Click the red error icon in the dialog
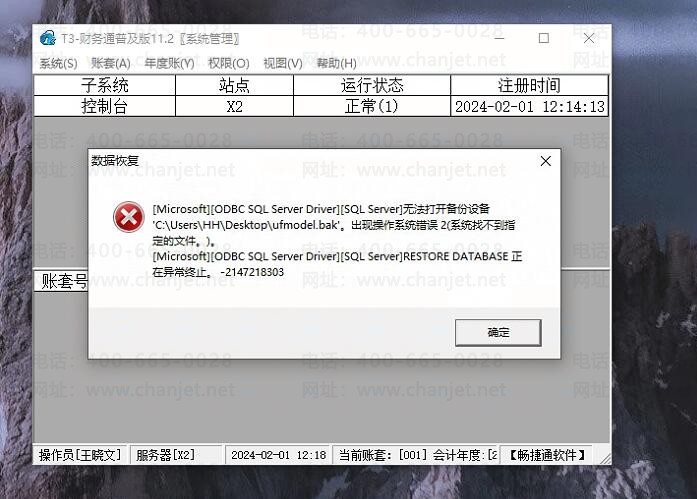The image size is (697, 499). point(128,217)
